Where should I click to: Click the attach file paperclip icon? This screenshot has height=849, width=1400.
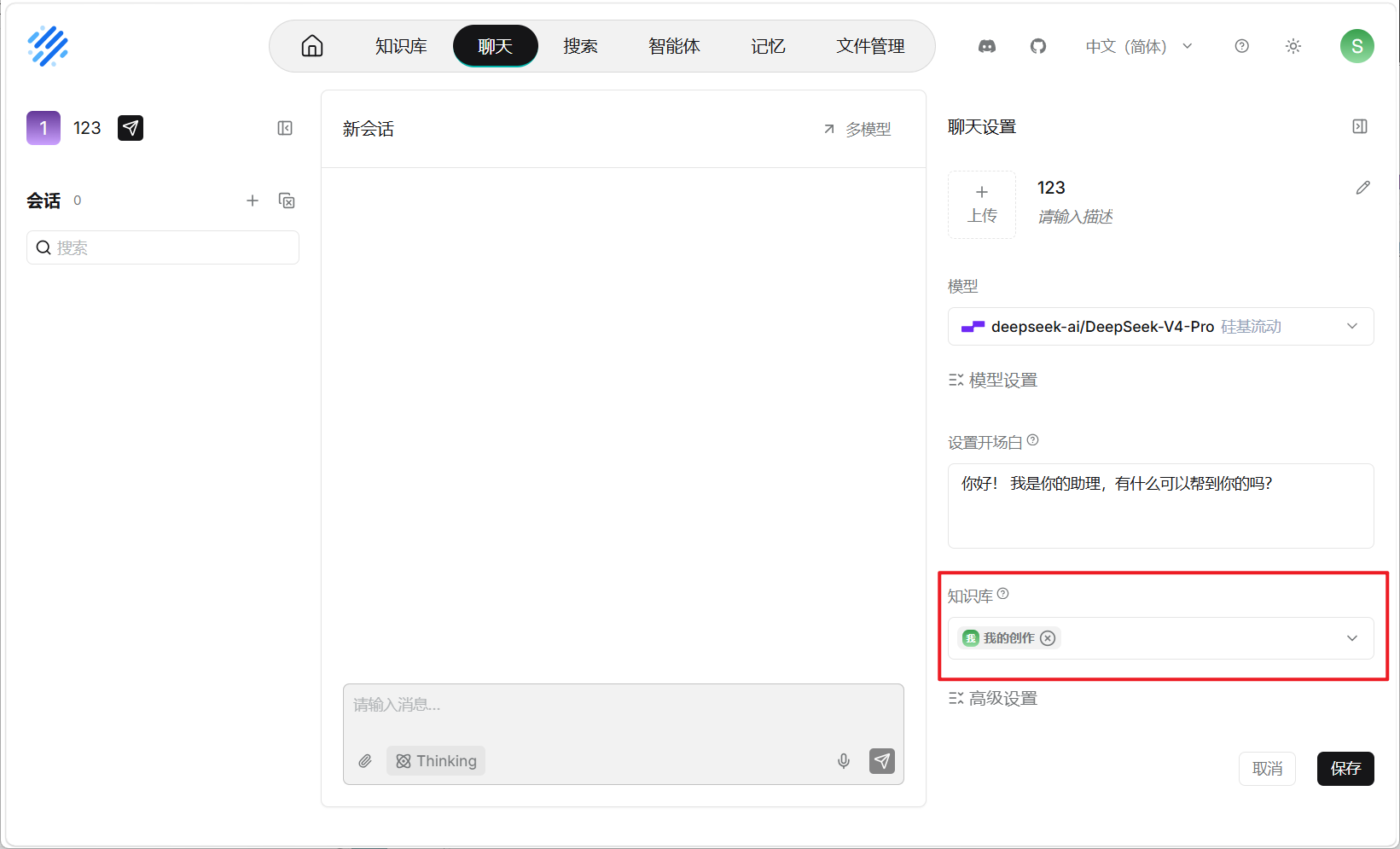point(365,761)
